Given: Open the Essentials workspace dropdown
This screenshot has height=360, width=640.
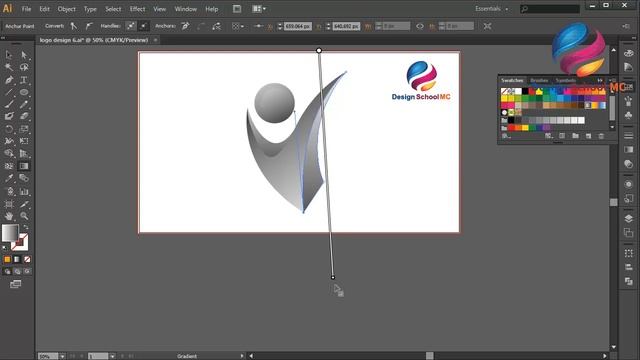Looking at the screenshot, I should pyautogui.click(x=491, y=9).
